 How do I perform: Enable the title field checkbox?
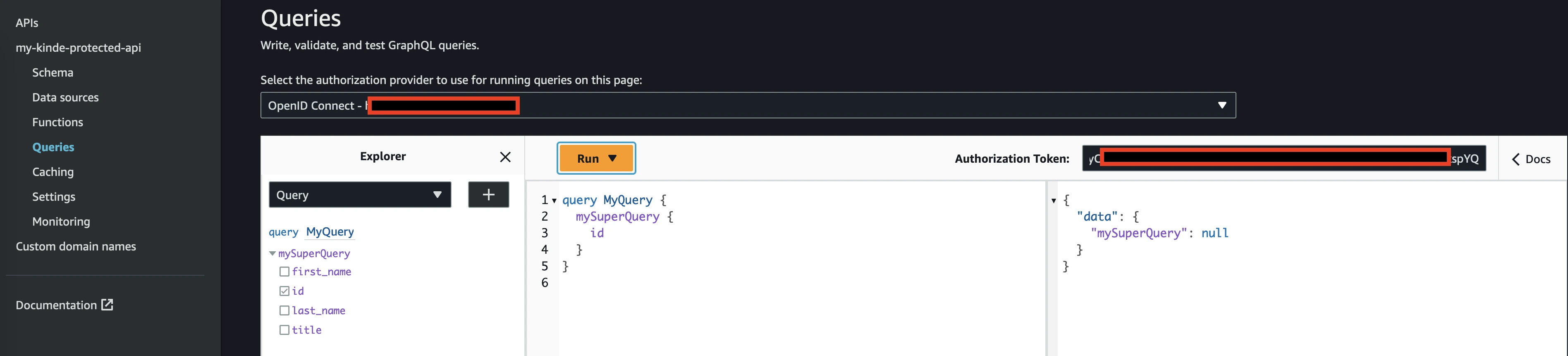284,330
